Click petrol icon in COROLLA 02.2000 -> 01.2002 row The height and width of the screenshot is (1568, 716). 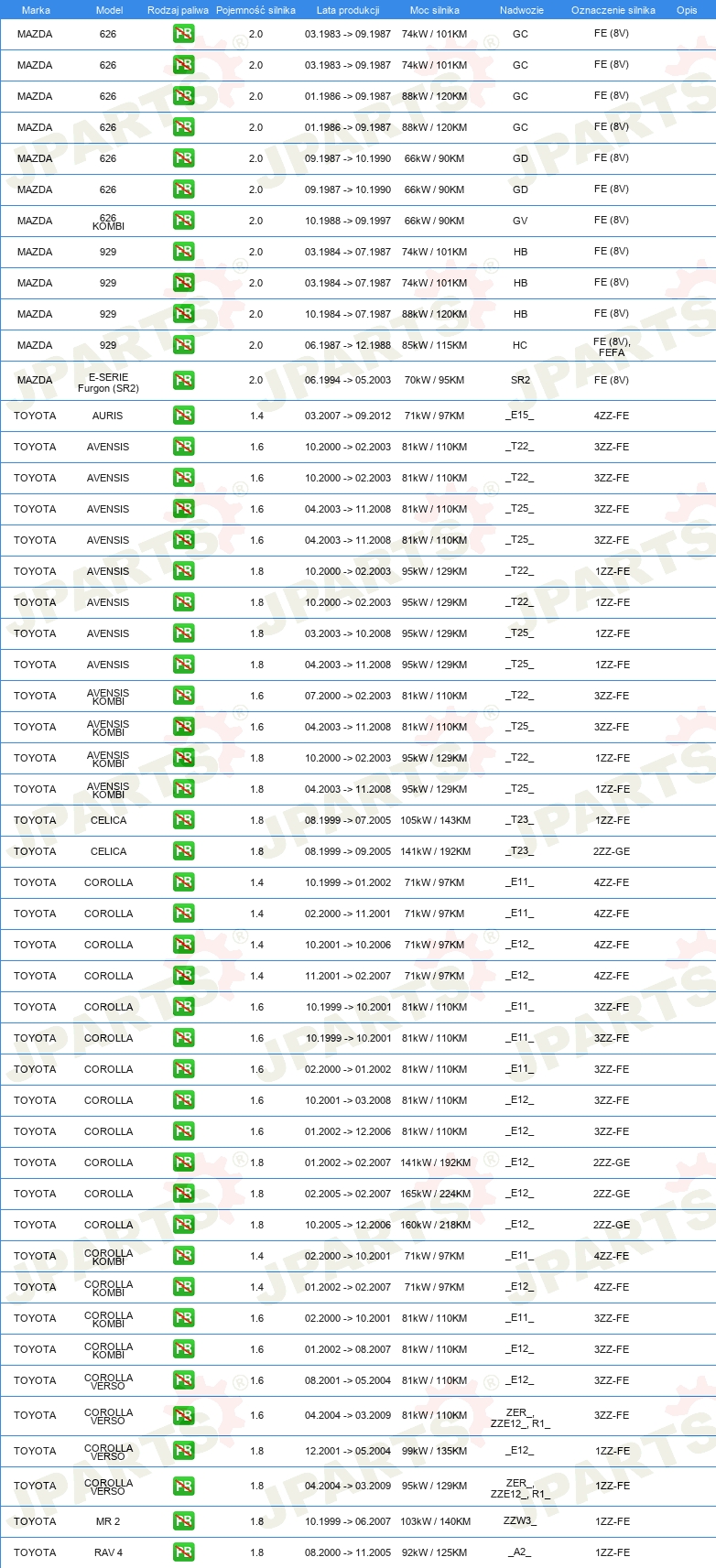click(x=184, y=1069)
